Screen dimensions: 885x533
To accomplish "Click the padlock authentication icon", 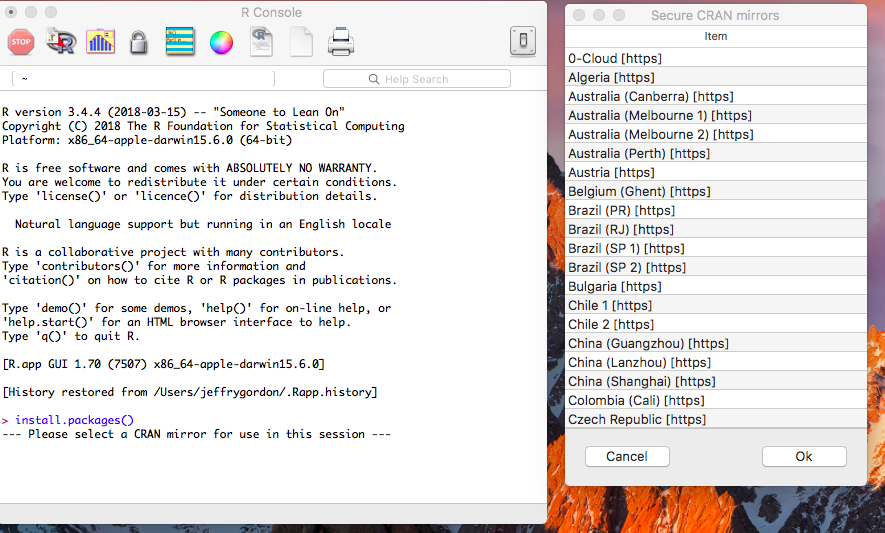I will (x=139, y=42).
